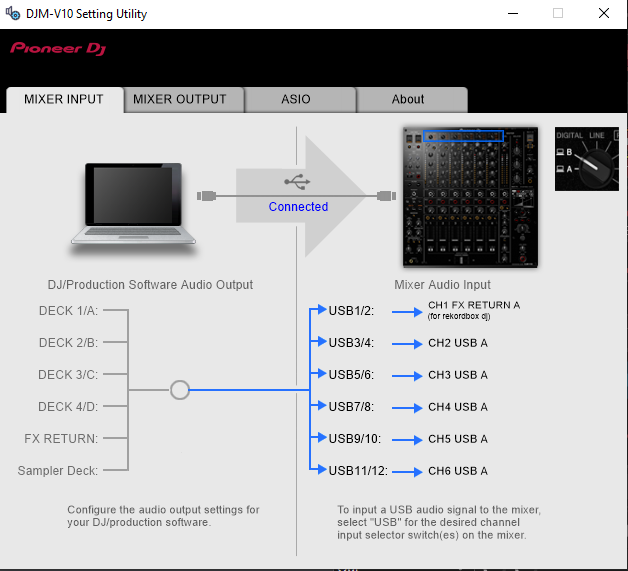Screen dimensions: 628x571
Task: Click the blue arrow next to USB7/8
Action: 407,408
